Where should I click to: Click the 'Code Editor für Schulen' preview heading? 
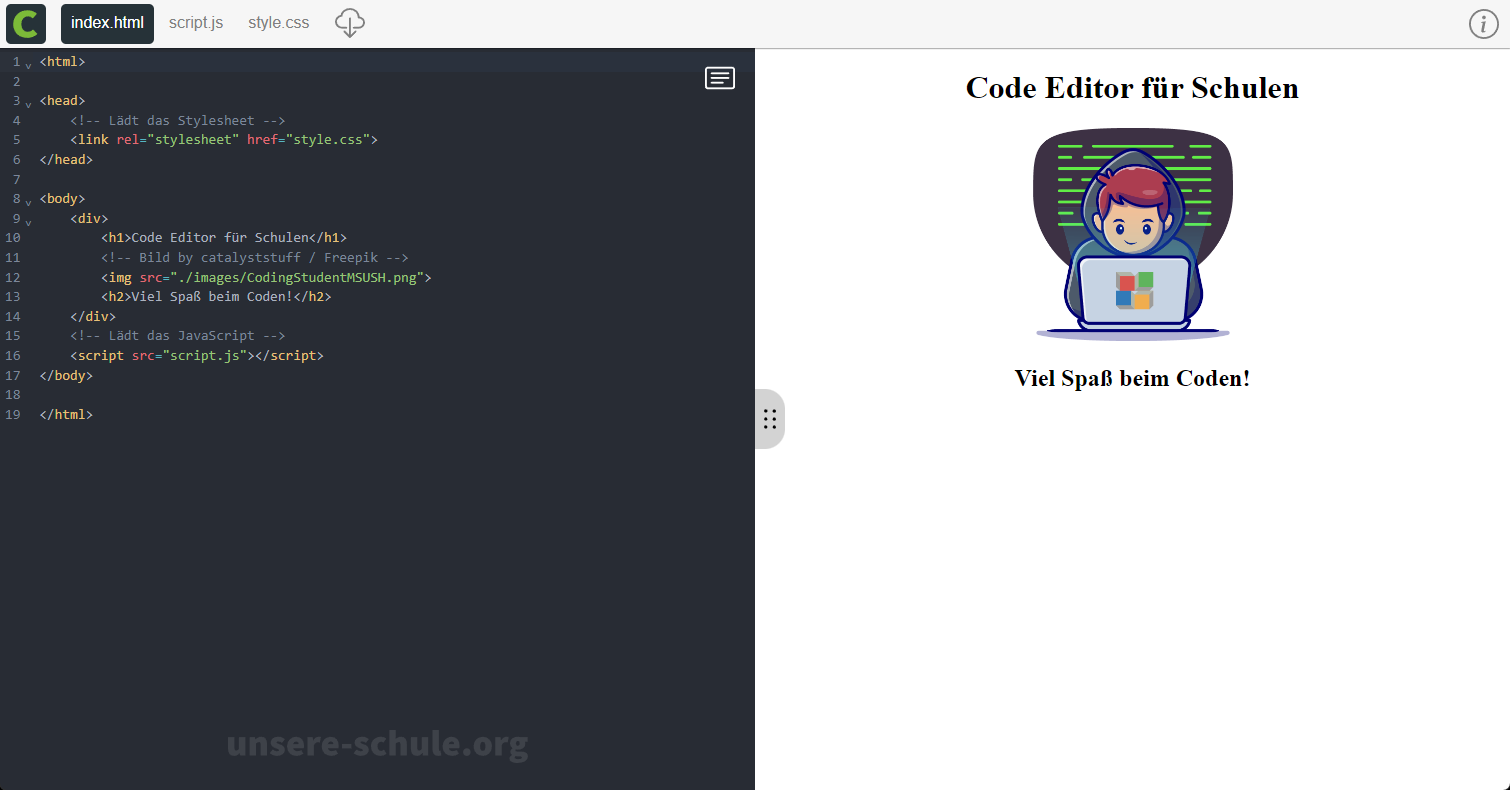pos(1132,88)
